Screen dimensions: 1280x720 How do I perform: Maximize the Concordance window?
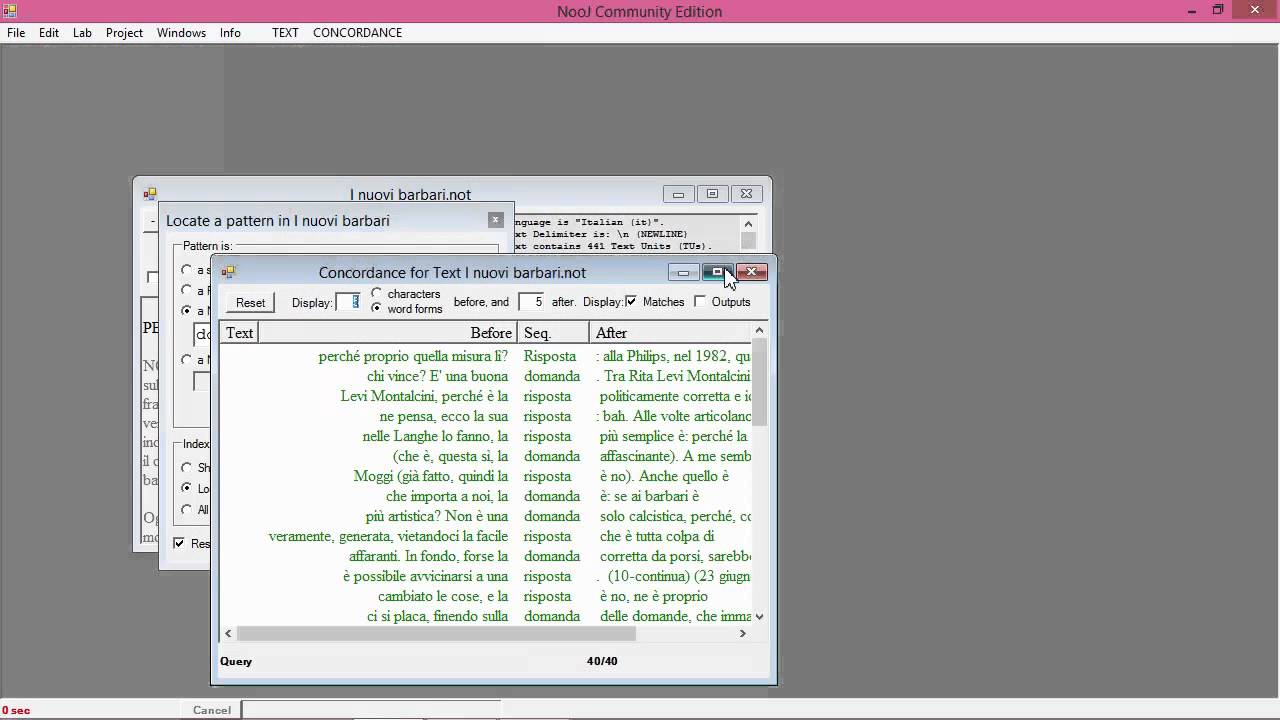click(717, 272)
